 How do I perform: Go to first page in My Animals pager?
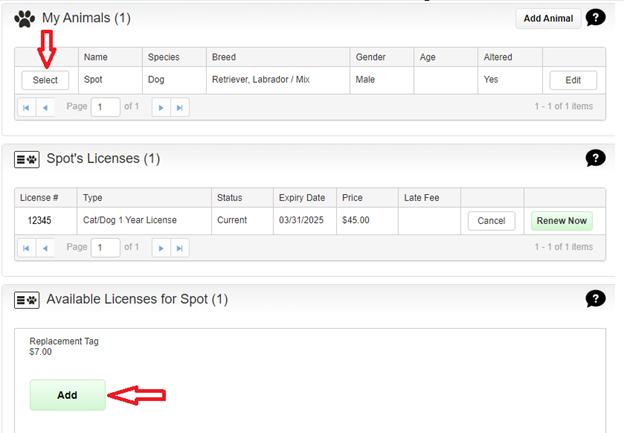27,107
